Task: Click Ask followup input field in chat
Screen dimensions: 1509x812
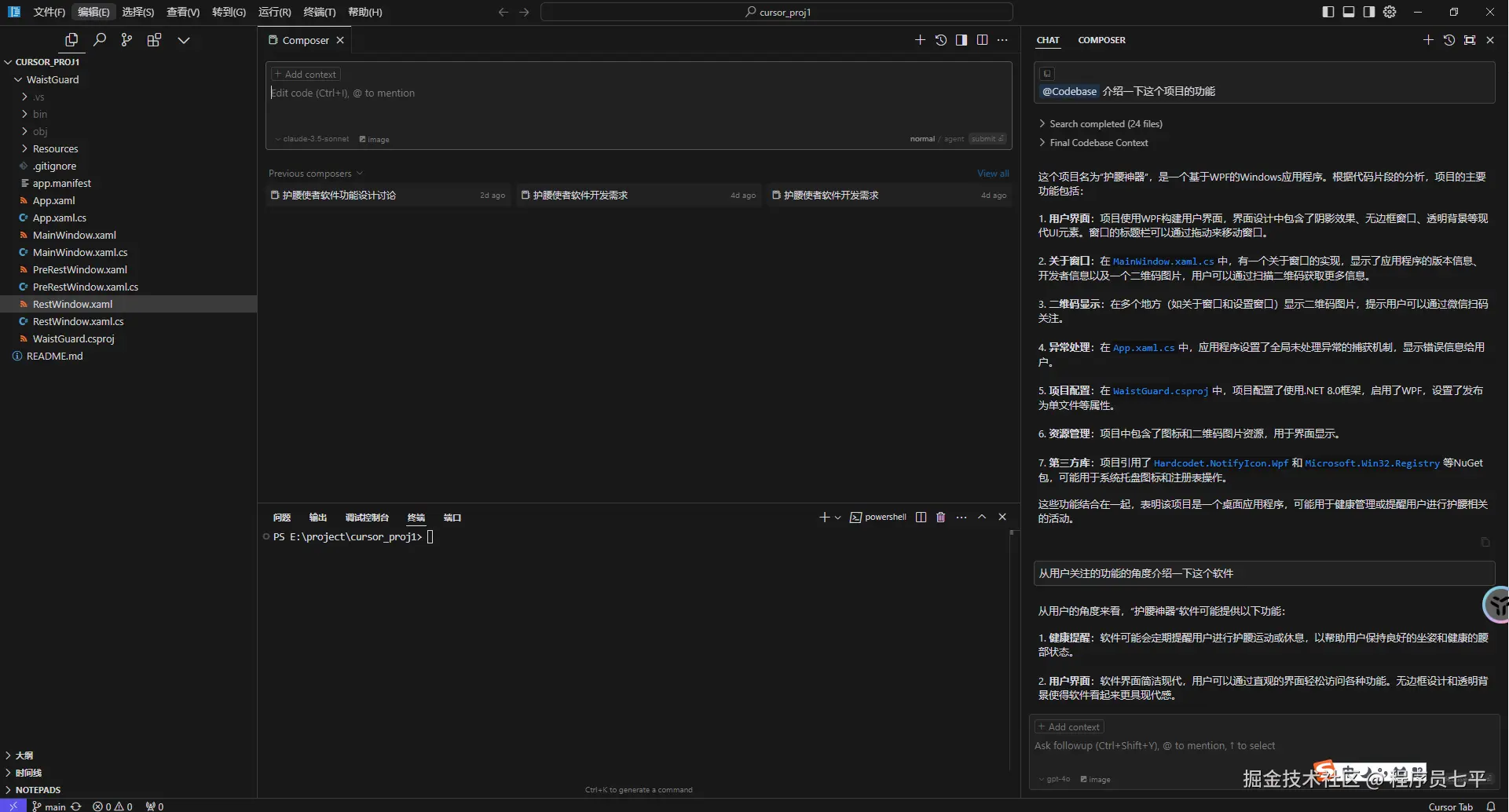Action: coord(1264,746)
